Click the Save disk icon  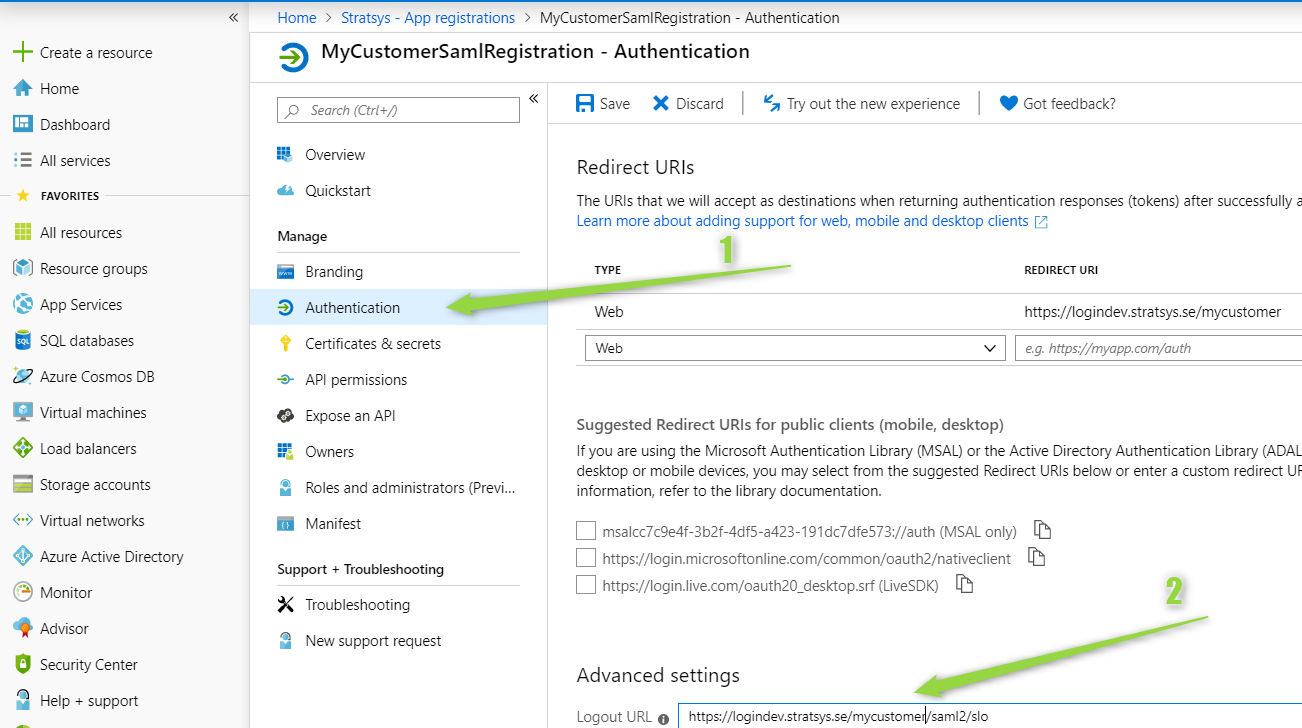tap(585, 103)
